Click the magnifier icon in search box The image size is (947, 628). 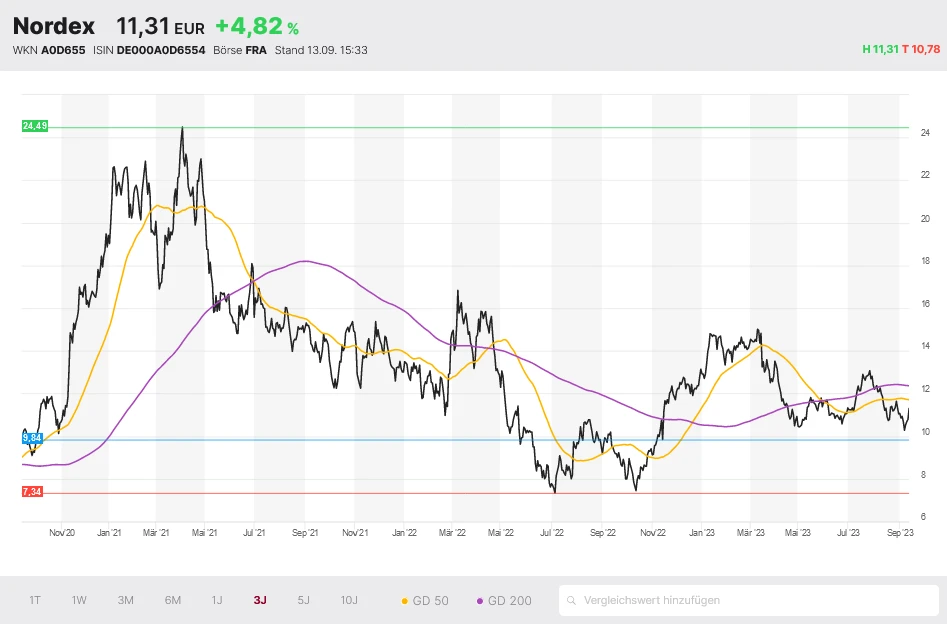[572, 601]
